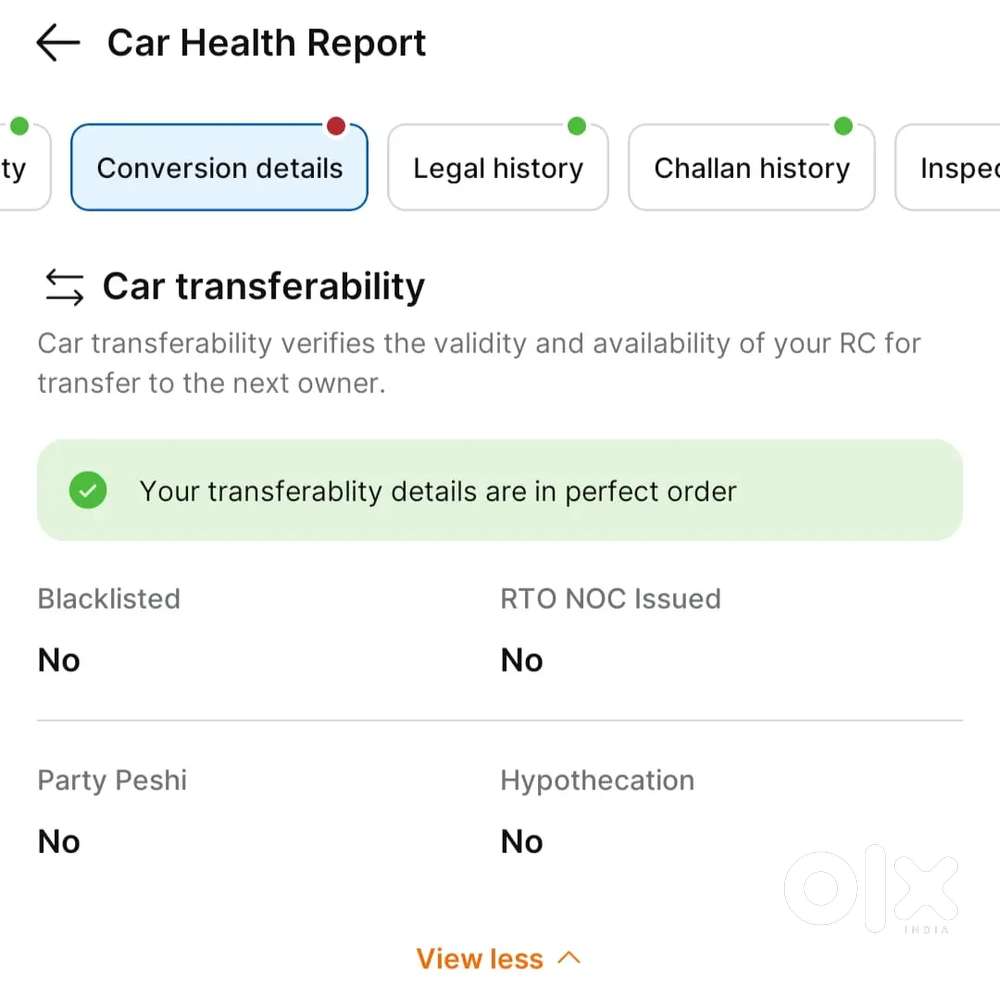Open the Challan history tab
Screen dimensions: 1000x994
point(751,168)
